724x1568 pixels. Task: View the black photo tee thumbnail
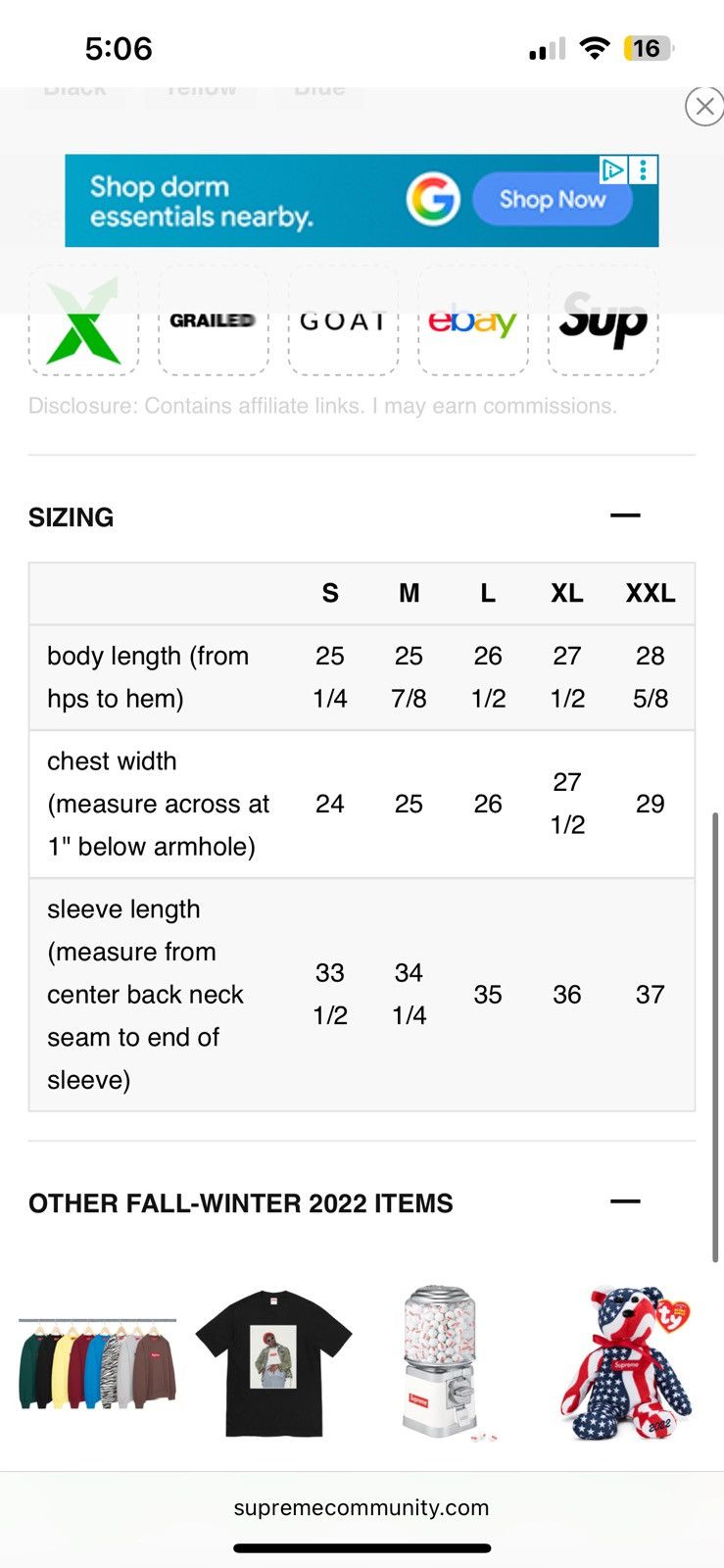pyautogui.click(x=273, y=1363)
